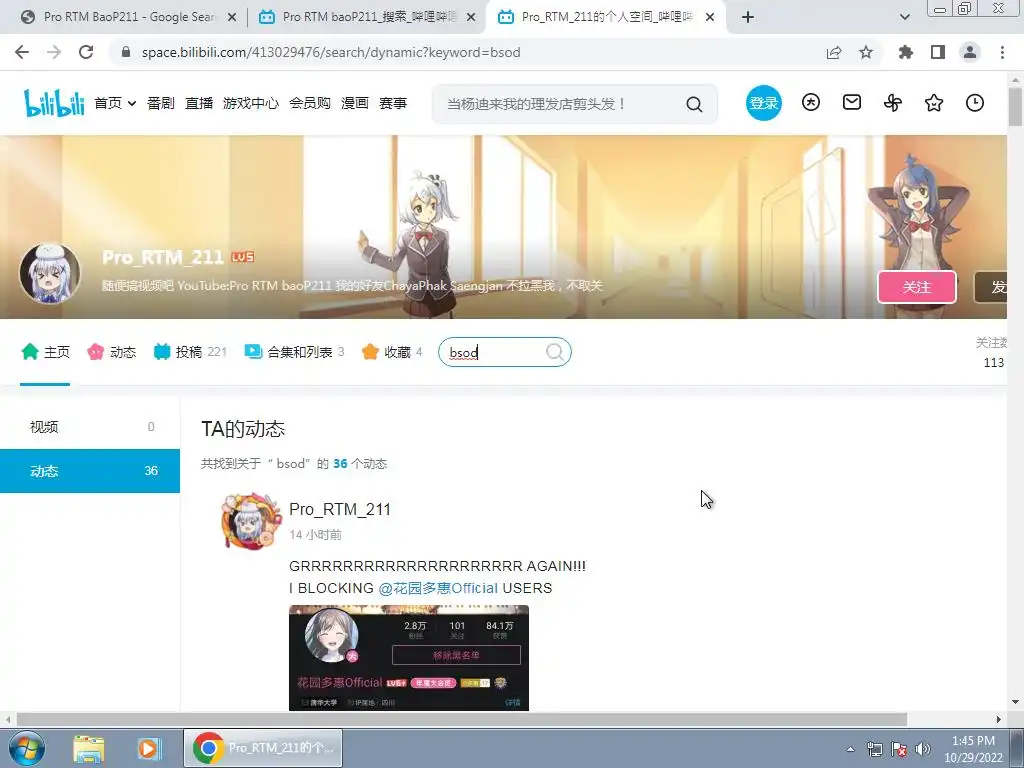Toggle the Chrome side panel
The width and height of the screenshot is (1024, 768).
click(x=938, y=52)
